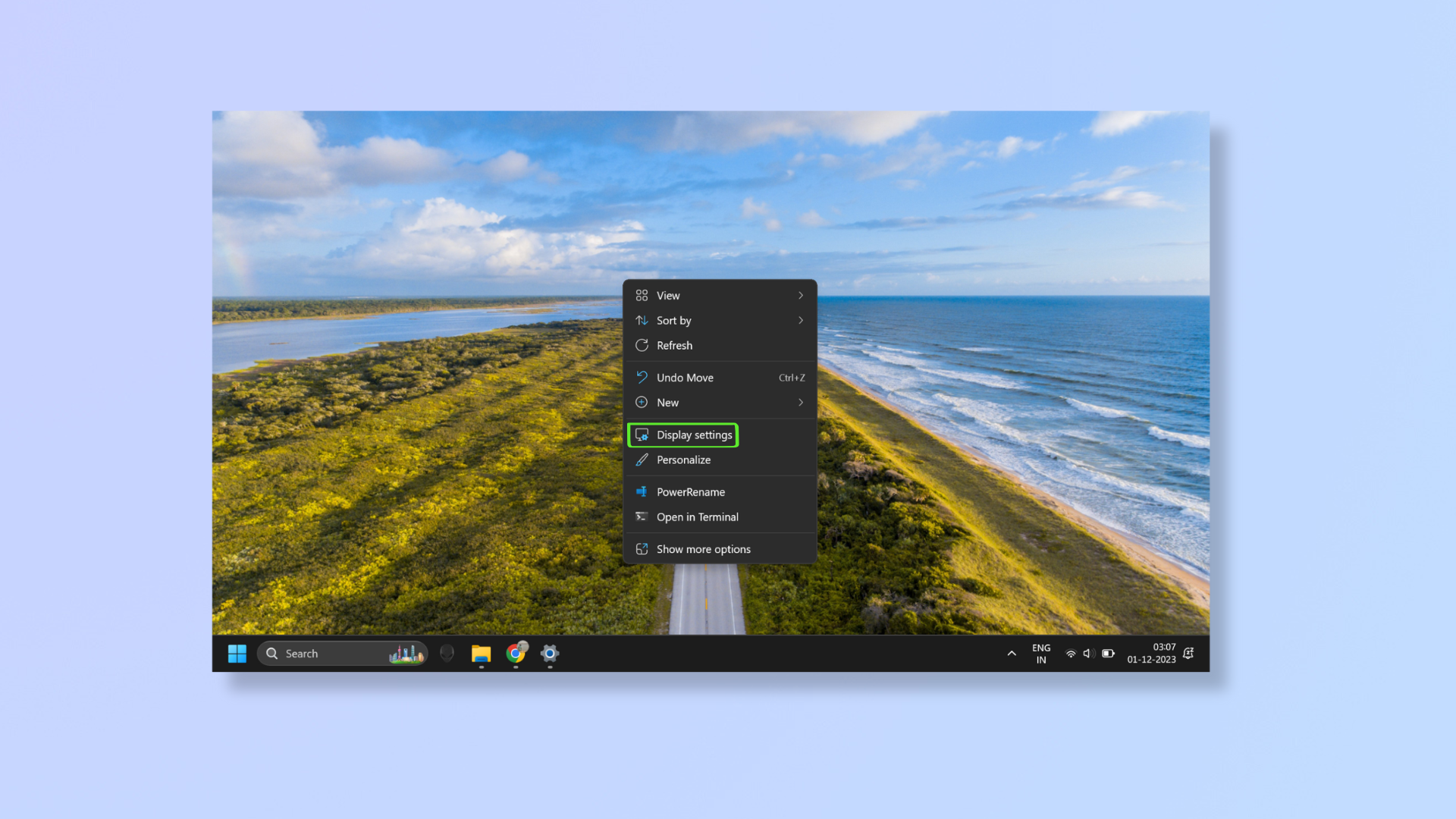This screenshot has height=819, width=1456.
Task: Click the Display settings option
Action: [694, 434]
